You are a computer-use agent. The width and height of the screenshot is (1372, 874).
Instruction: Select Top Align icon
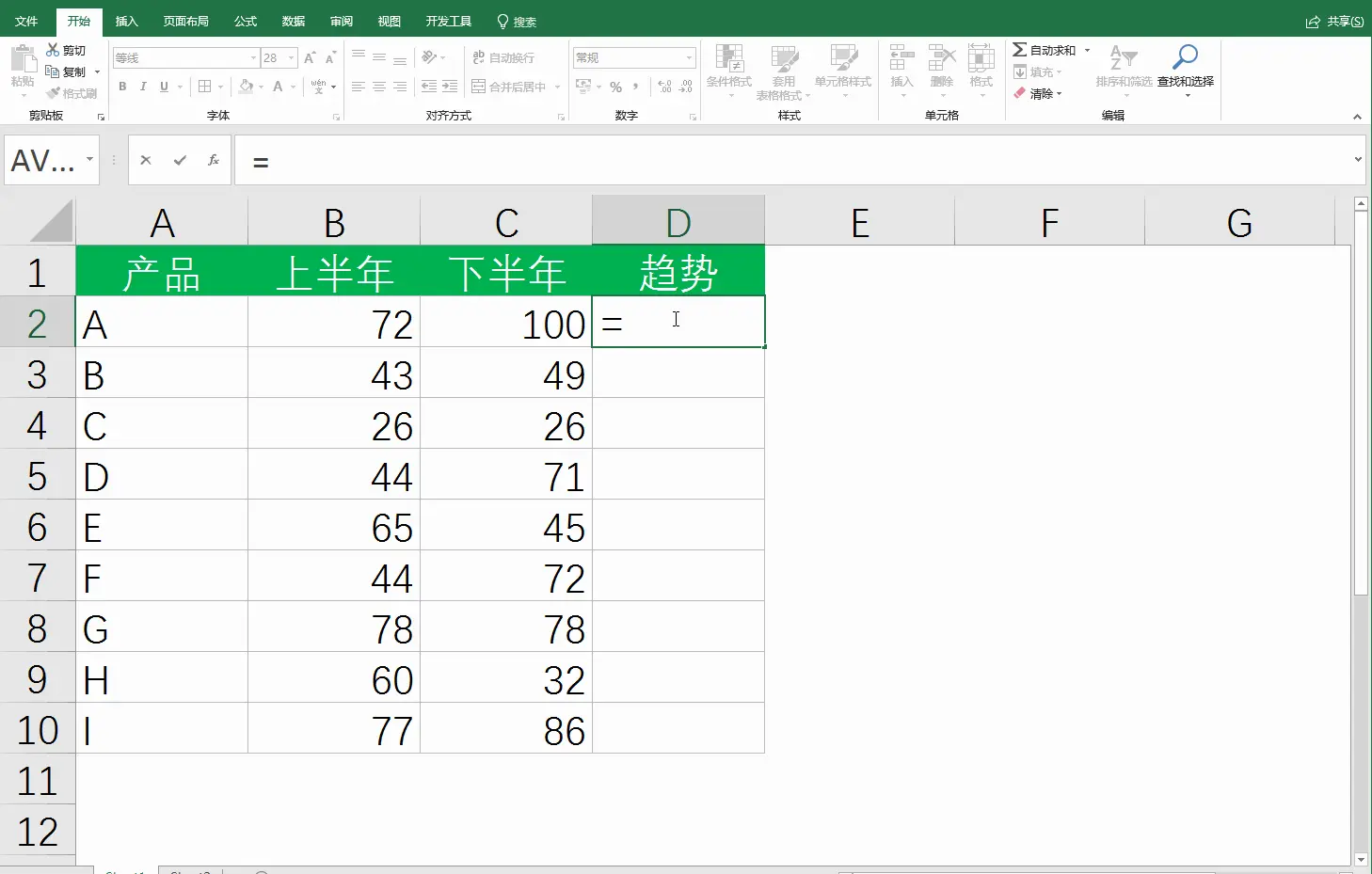point(359,57)
